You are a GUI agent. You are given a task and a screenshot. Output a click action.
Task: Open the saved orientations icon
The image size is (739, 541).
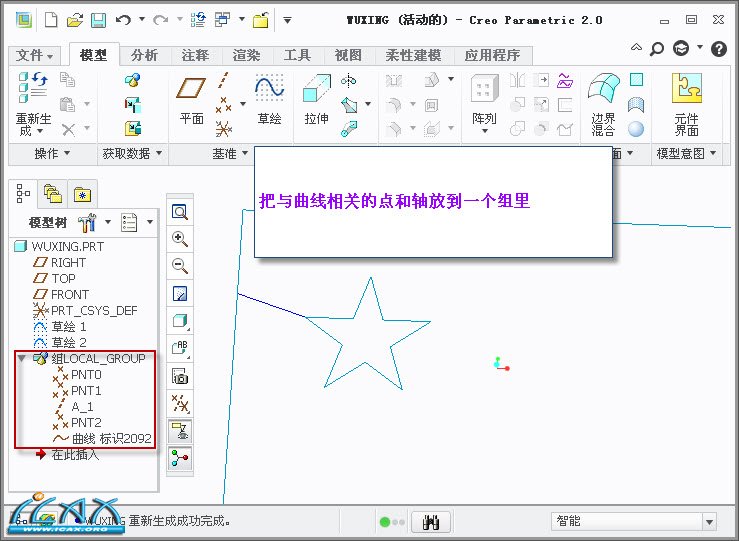pyautogui.click(x=180, y=348)
